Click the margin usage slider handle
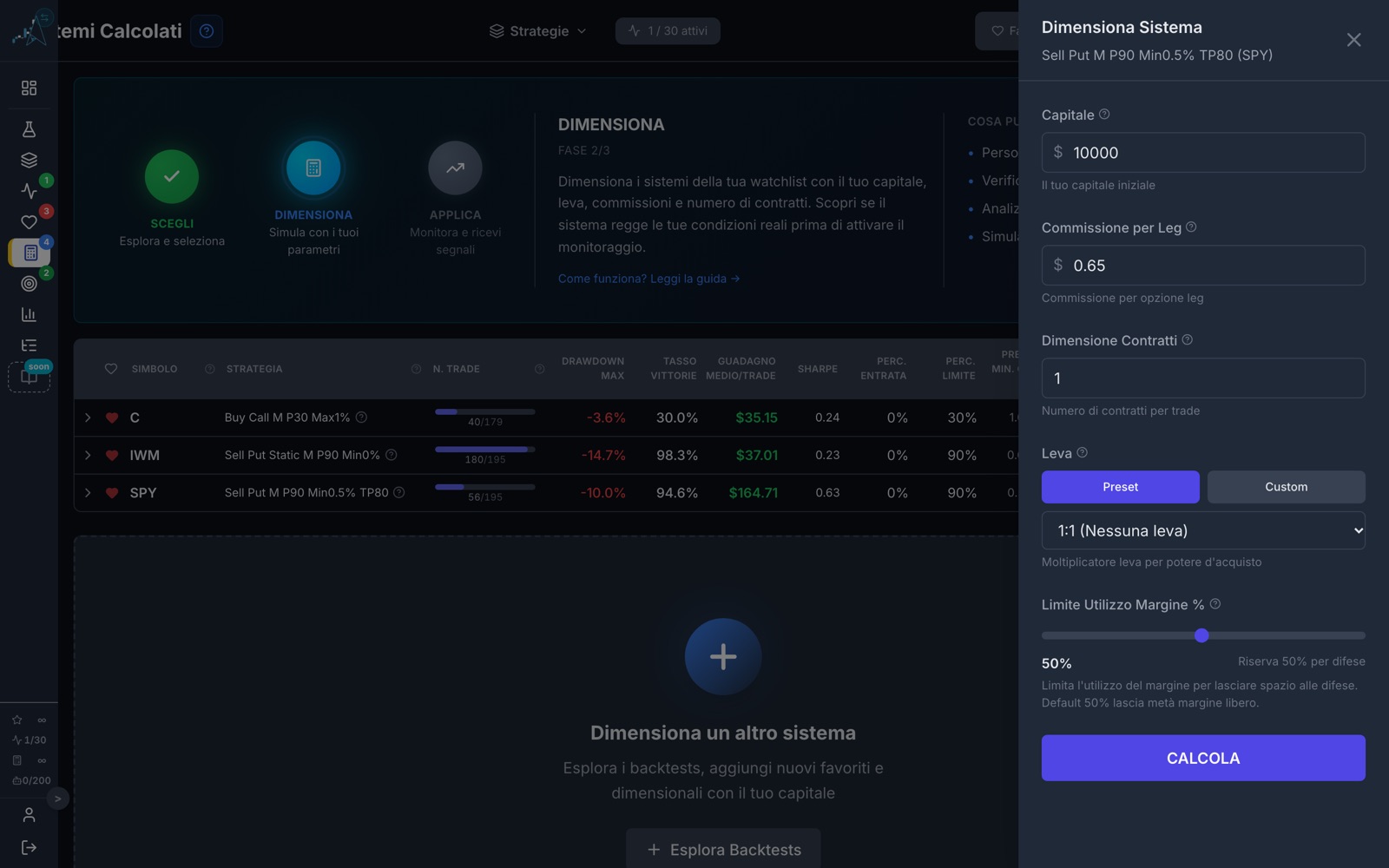The width and height of the screenshot is (1389, 868). (x=1201, y=635)
